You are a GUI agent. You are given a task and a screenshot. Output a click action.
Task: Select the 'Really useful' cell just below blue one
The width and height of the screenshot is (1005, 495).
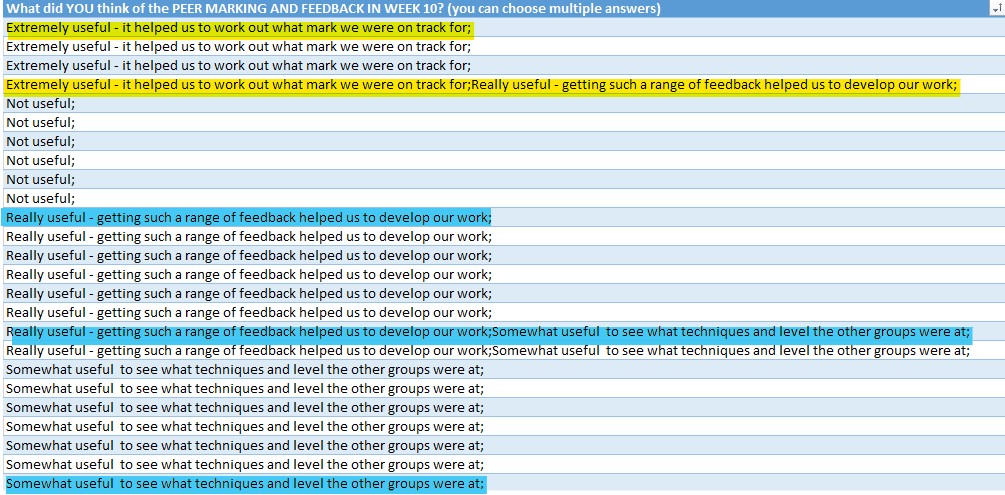pos(249,237)
